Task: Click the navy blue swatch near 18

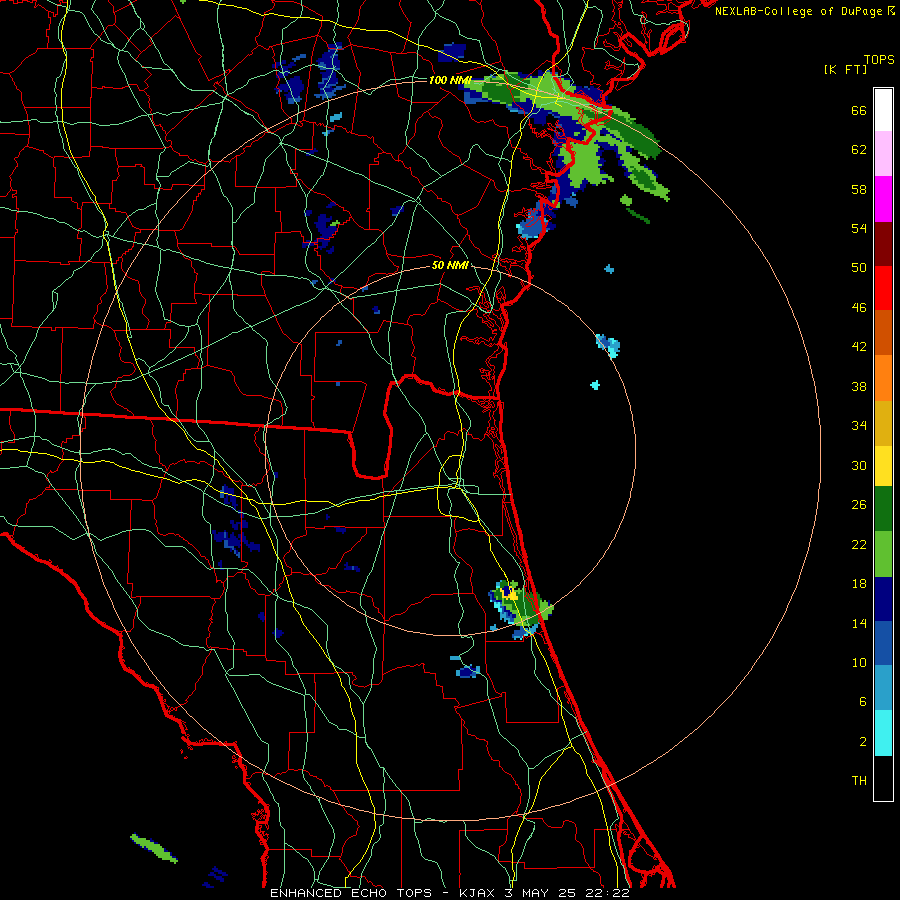Action: click(x=883, y=599)
